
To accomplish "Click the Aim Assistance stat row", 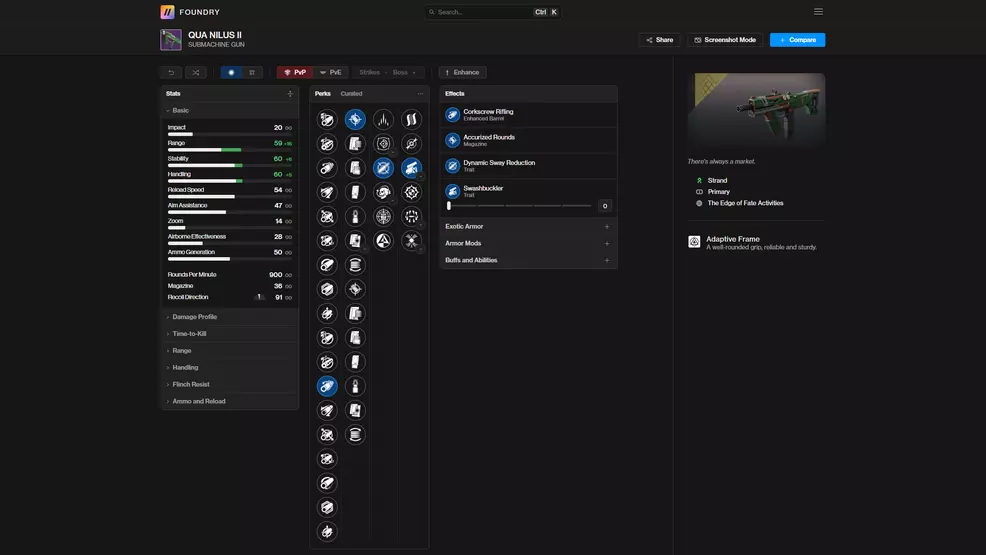I will click(230, 208).
